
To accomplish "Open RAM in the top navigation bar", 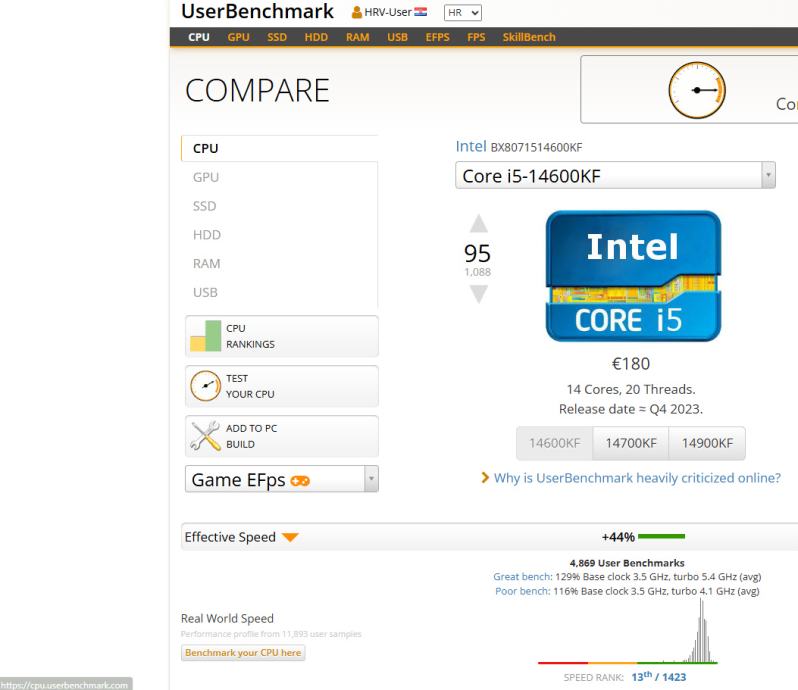I will tap(357, 37).
